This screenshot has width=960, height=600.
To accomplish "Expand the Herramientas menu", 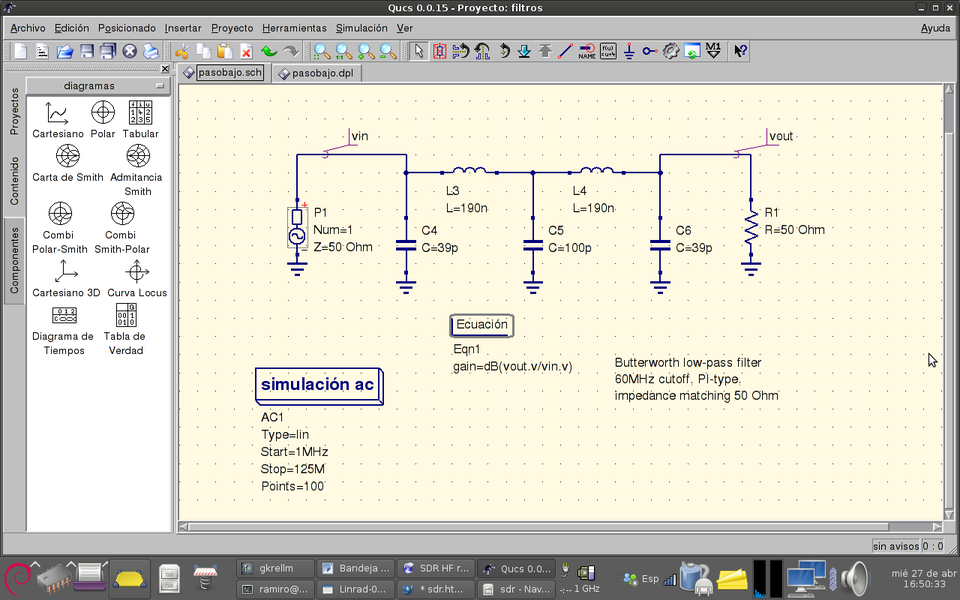I will pos(294,28).
